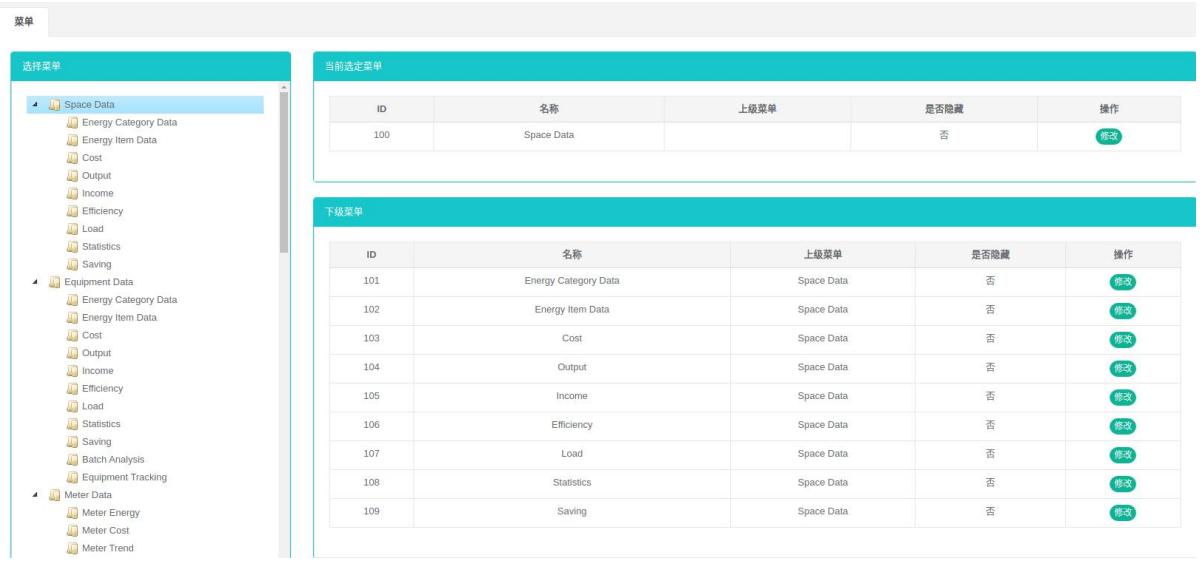Click 修改 for the Space Data row (ID 100)
1203x563 pixels.
pyautogui.click(x=1109, y=137)
